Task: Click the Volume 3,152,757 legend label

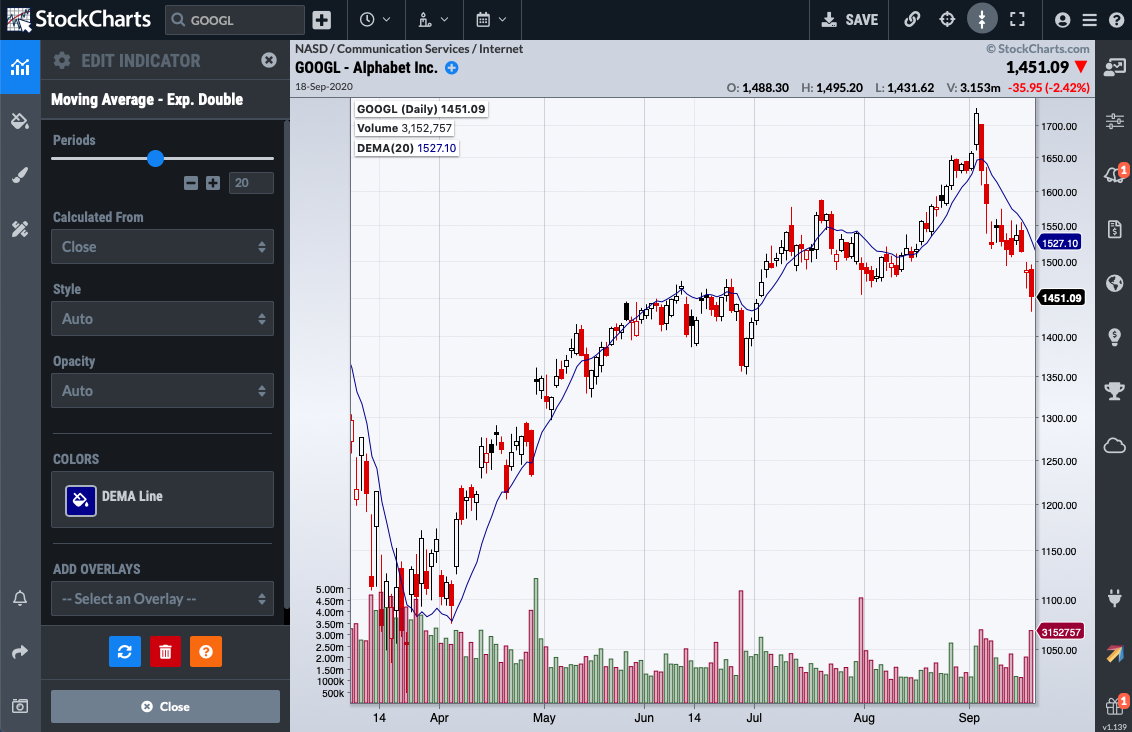Action: tap(404, 128)
